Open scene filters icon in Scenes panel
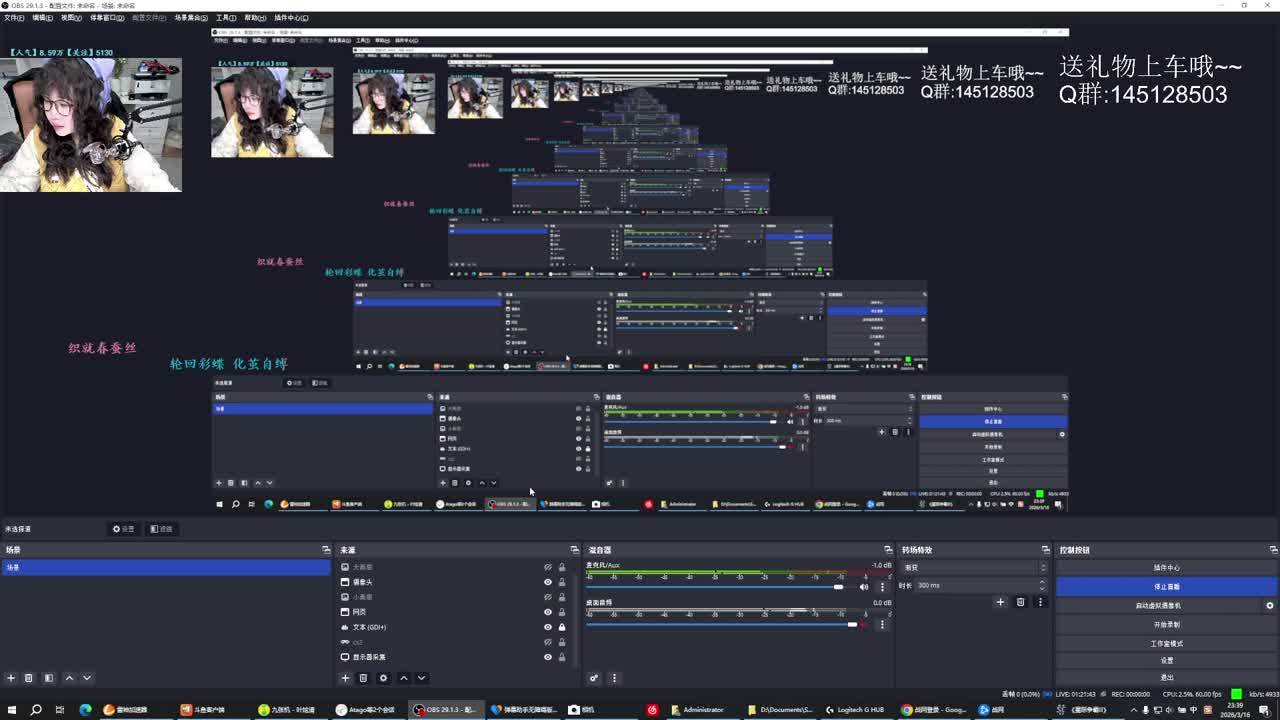This screenshot has height=720, width=1280. pos(48,678)
